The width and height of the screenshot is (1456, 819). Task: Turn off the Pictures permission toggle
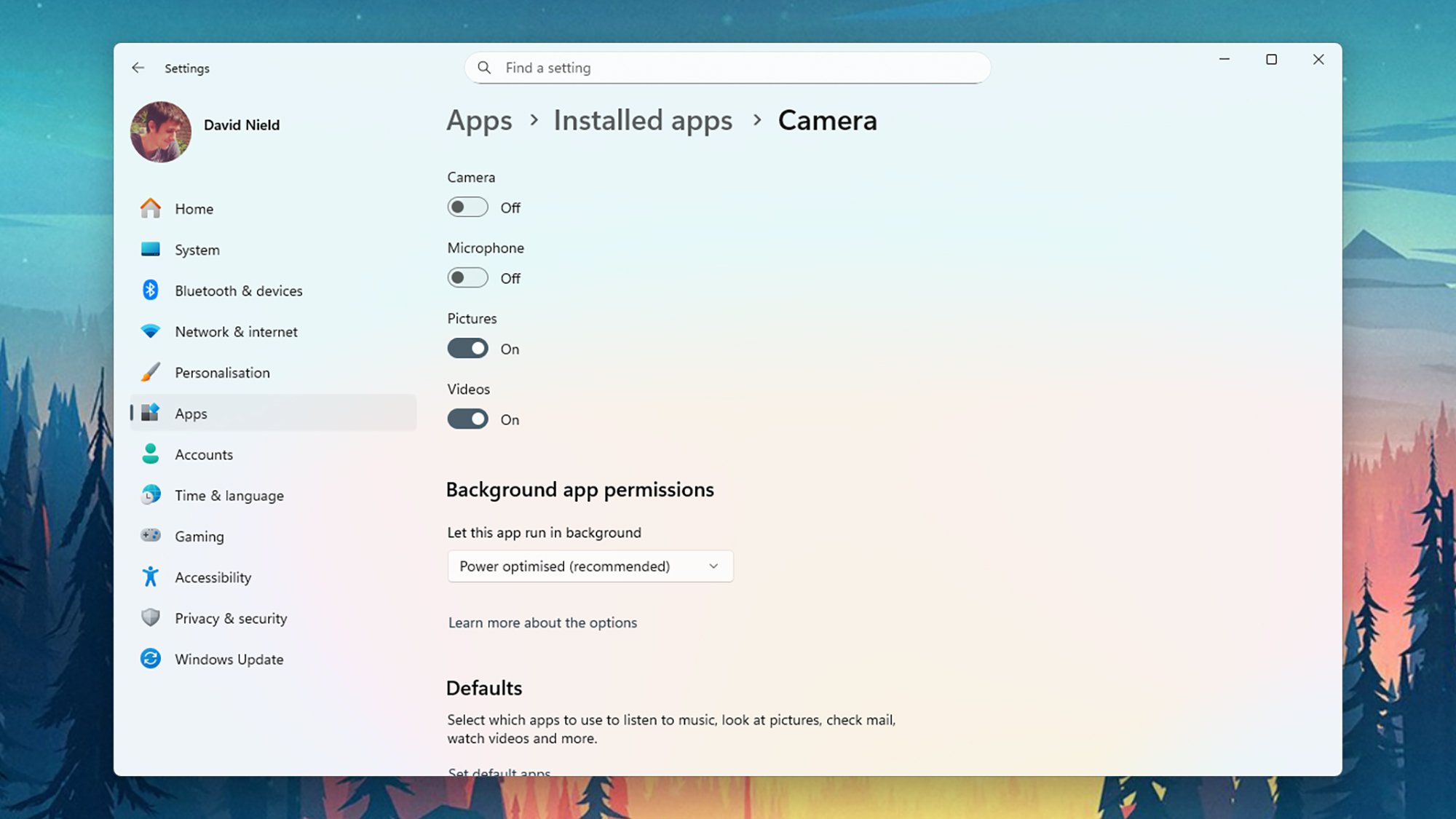click(x=467, y=349)
